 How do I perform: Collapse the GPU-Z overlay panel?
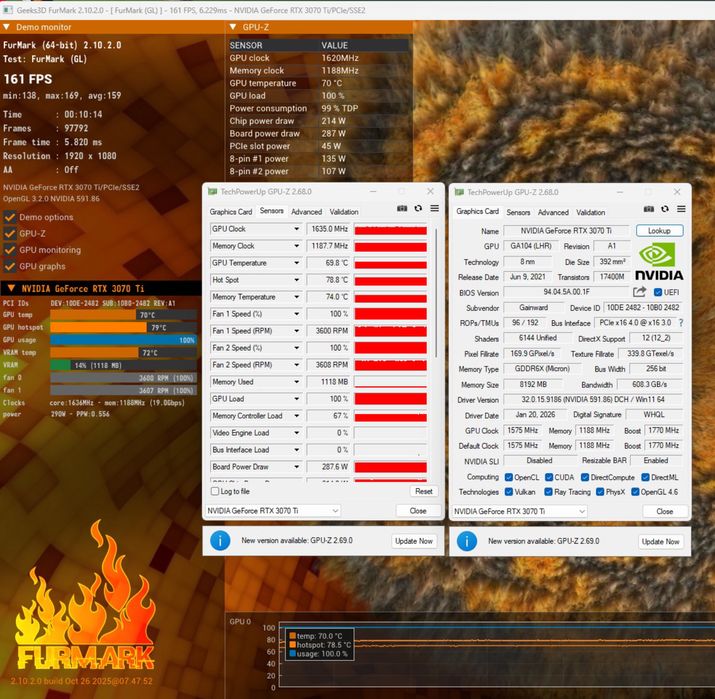[x=233, y=27]
